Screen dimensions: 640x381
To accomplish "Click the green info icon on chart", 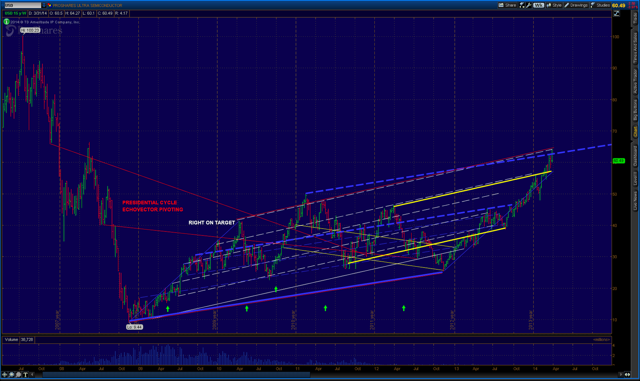I will pos(7,22).
